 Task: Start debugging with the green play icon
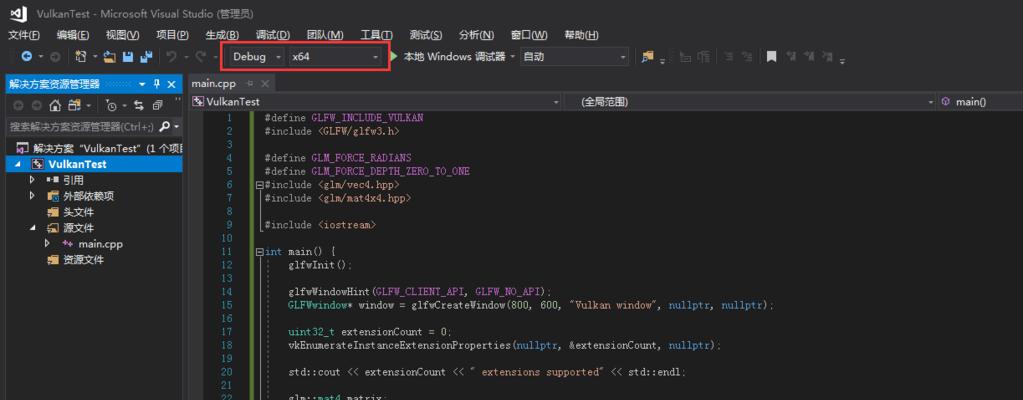click(394, 57)
